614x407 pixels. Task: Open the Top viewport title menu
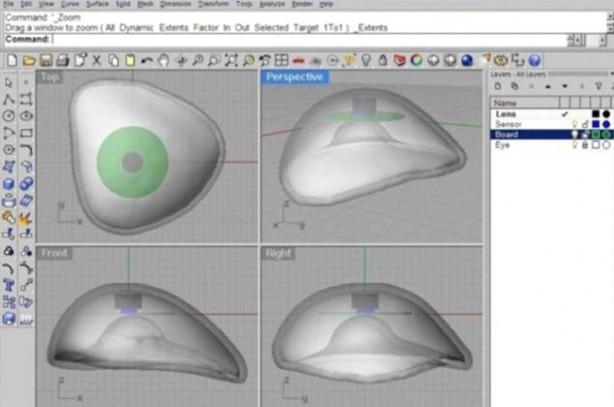click(x=49, y=77)
